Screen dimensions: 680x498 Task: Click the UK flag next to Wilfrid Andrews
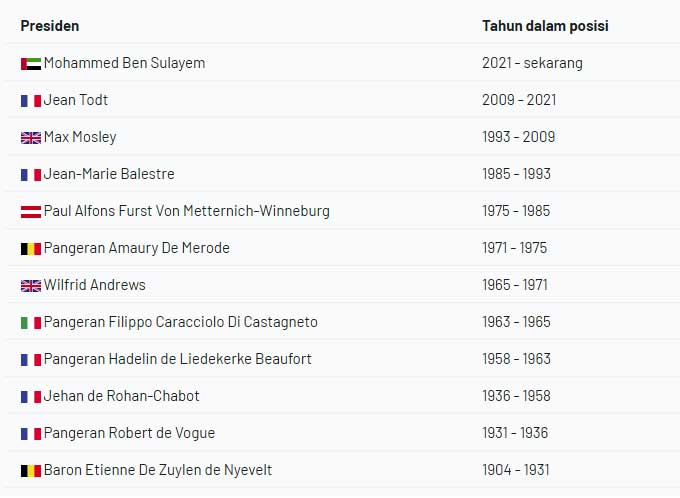(x=31, y=286)
